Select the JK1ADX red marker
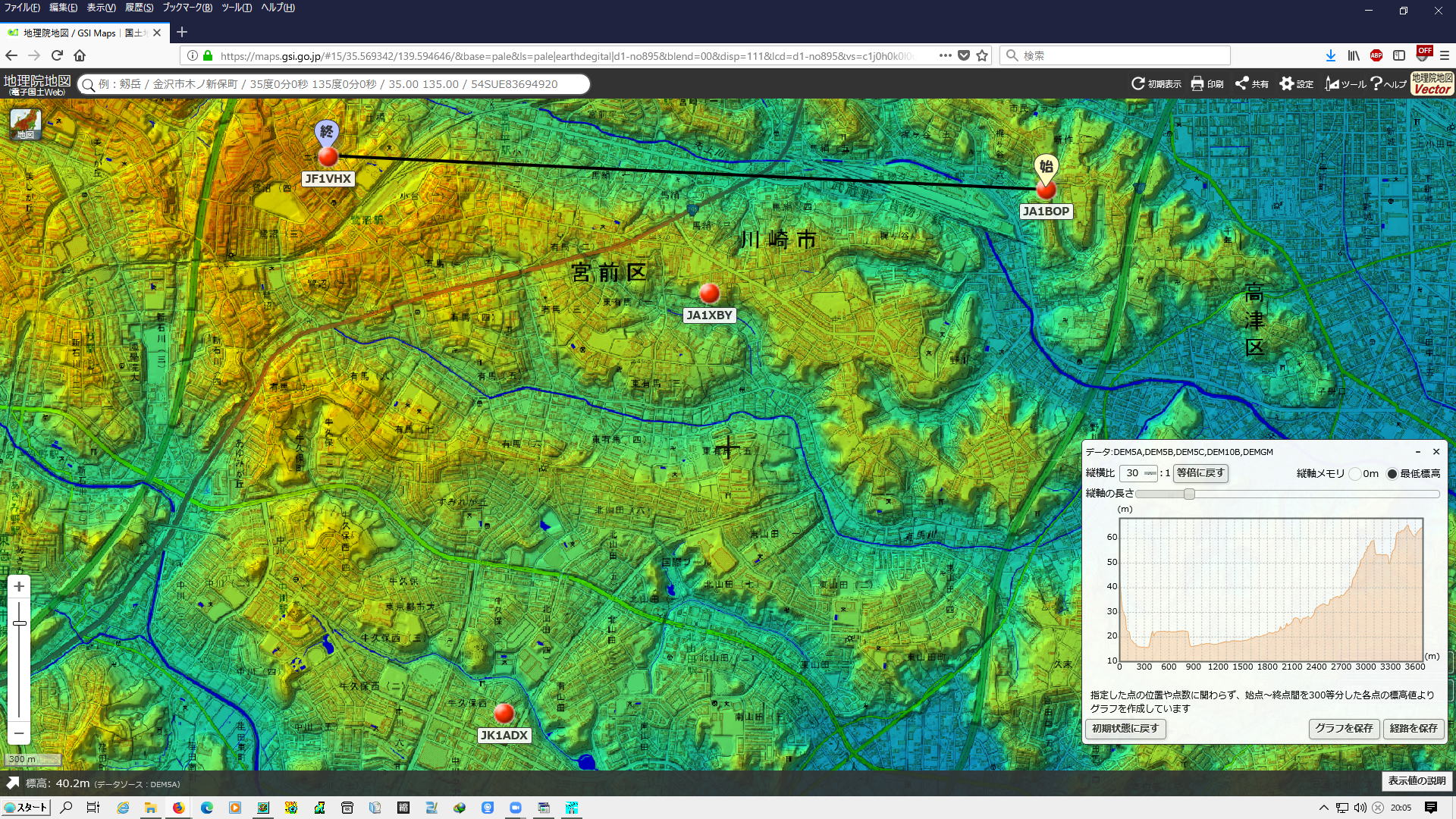1456x819 pixels. pyautogui.click(x=504, y=713)
